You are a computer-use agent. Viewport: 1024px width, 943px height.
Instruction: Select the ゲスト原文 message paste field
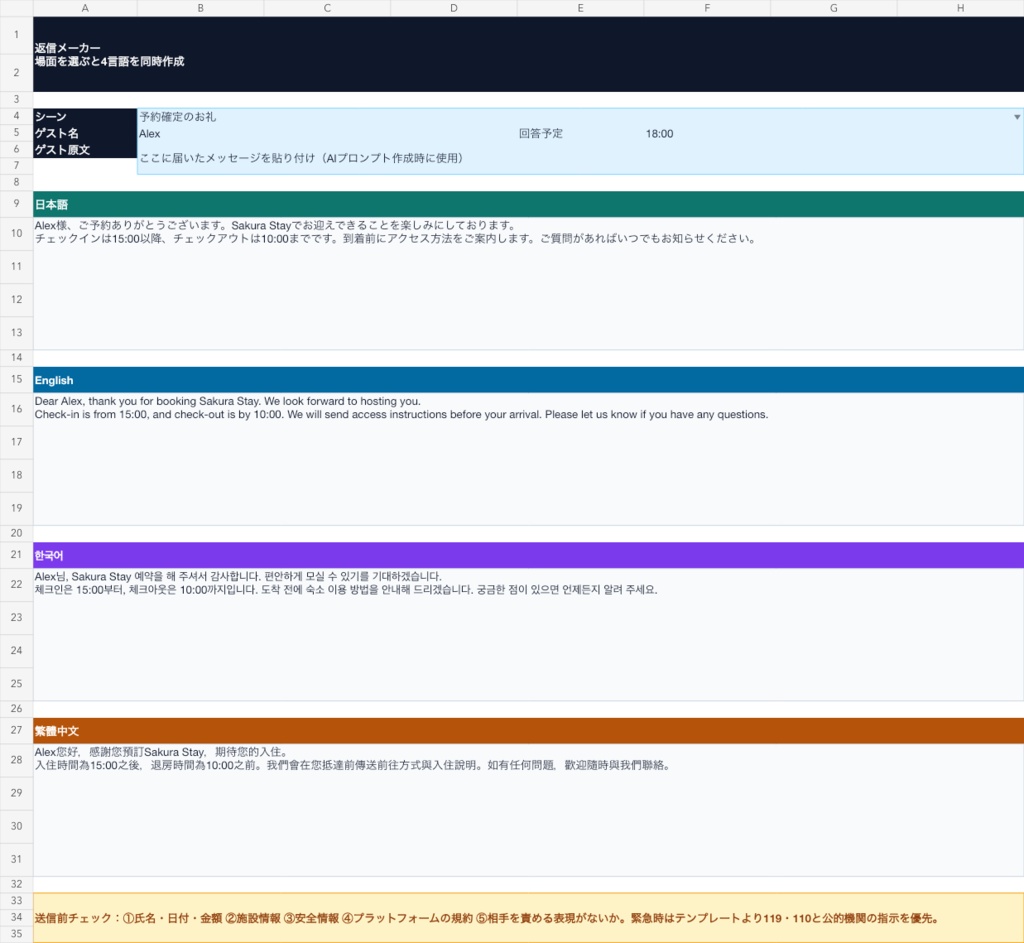(580, 158)
